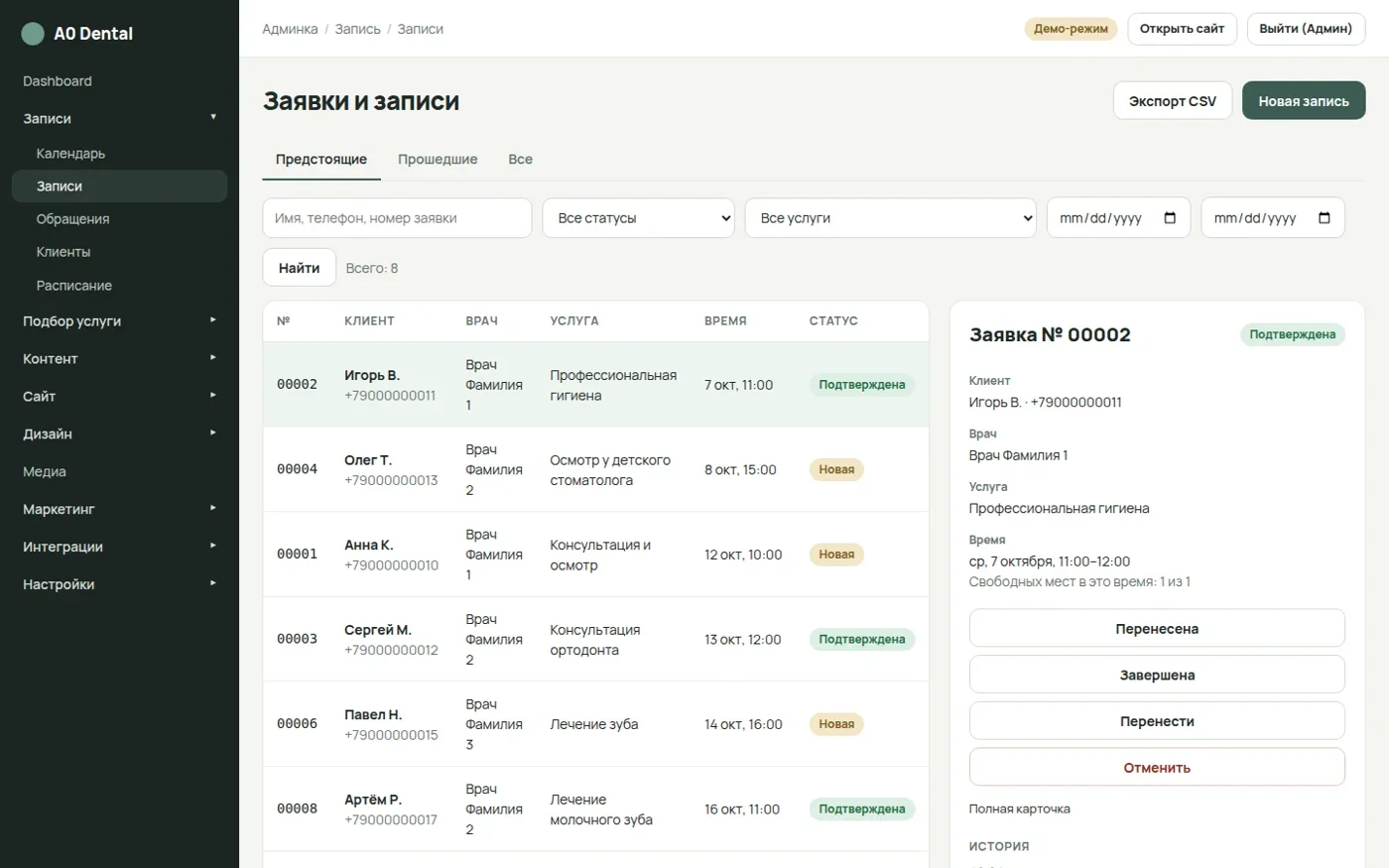The height and width of the screenshot is (868, 1389).
Task: Focus the name, phone, request number search field
Action: pos(397,218)
